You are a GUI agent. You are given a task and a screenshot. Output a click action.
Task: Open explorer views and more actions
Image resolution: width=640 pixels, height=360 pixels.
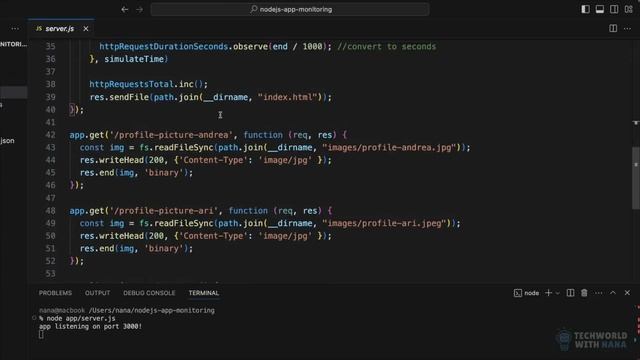(15, 29)
